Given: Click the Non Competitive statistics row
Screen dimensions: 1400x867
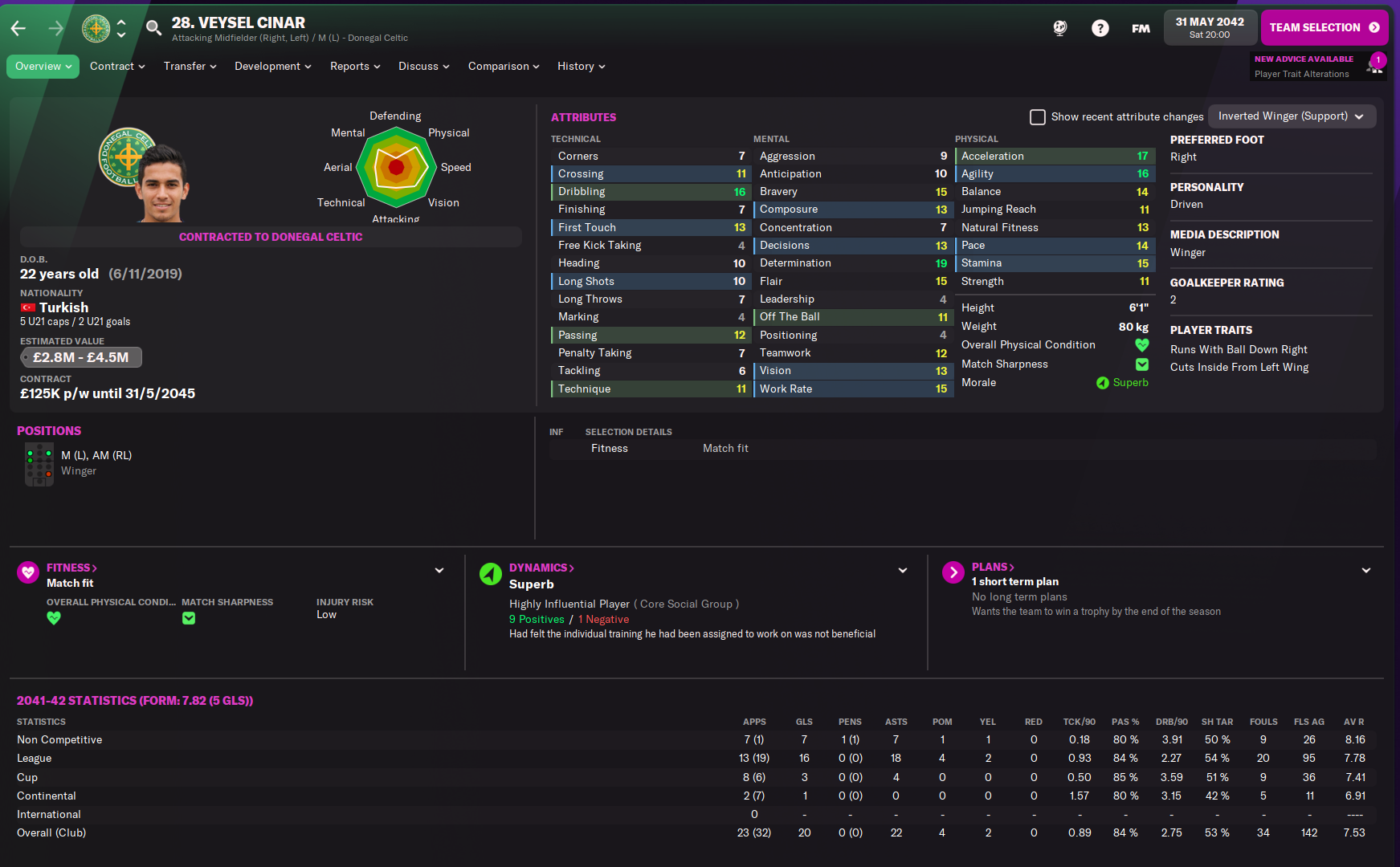Looking at the screenshot, I should pos(696,740).
